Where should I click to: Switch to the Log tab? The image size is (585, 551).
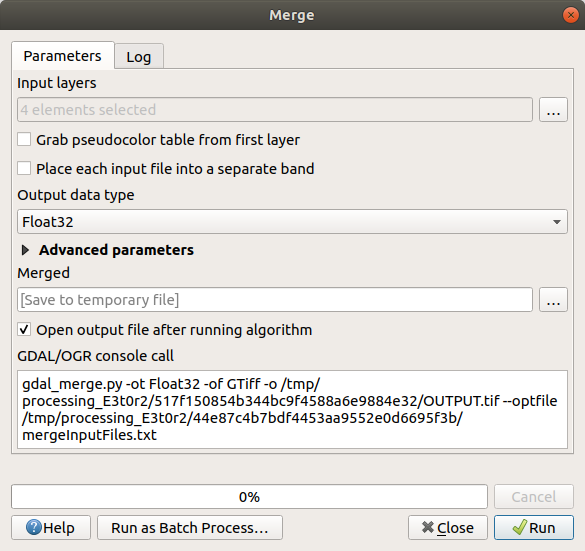pos(139,57)
